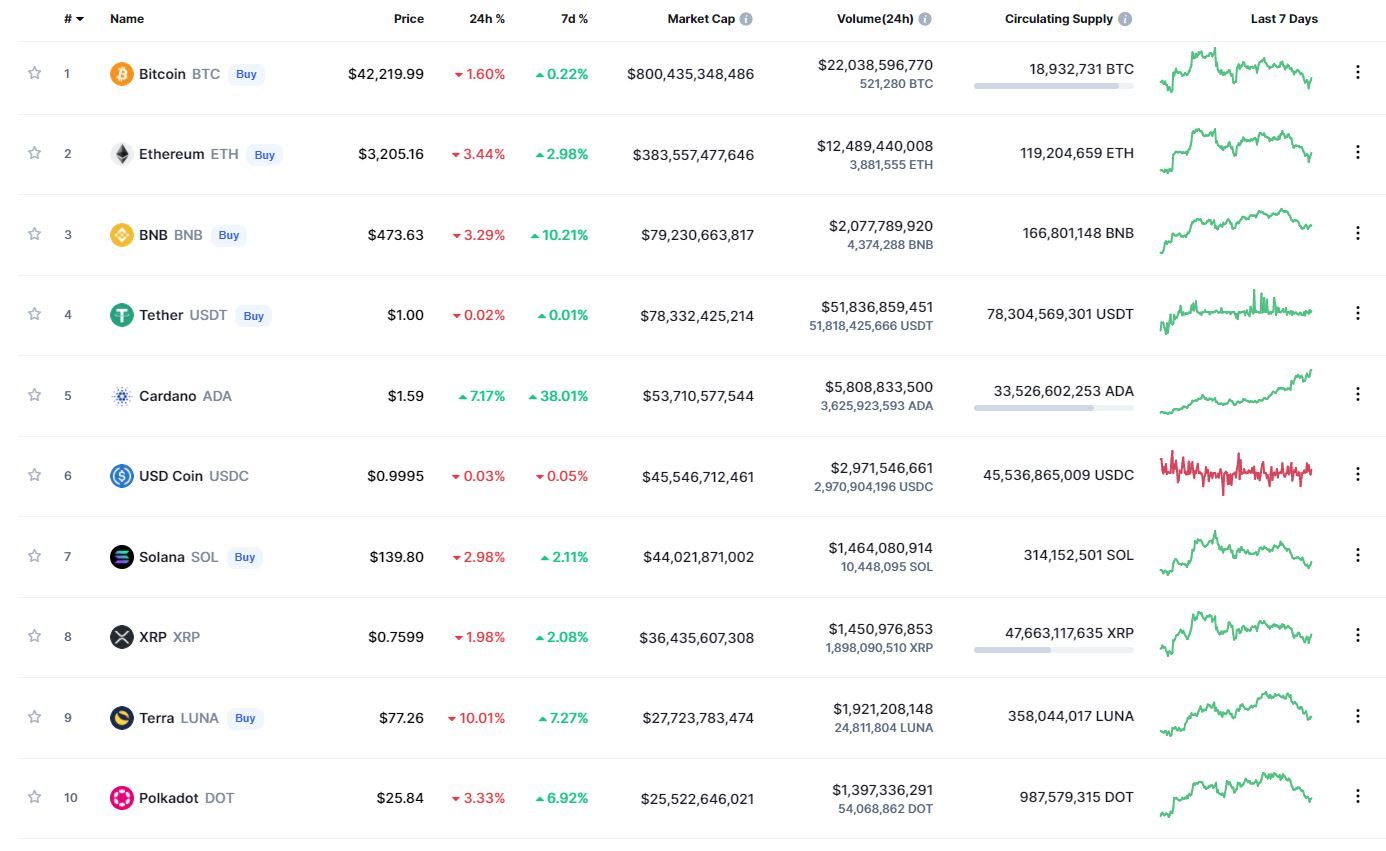Click the Ethereum coin logo icon
Screen dimensions: 1386x851
click(x=121, y=155)
